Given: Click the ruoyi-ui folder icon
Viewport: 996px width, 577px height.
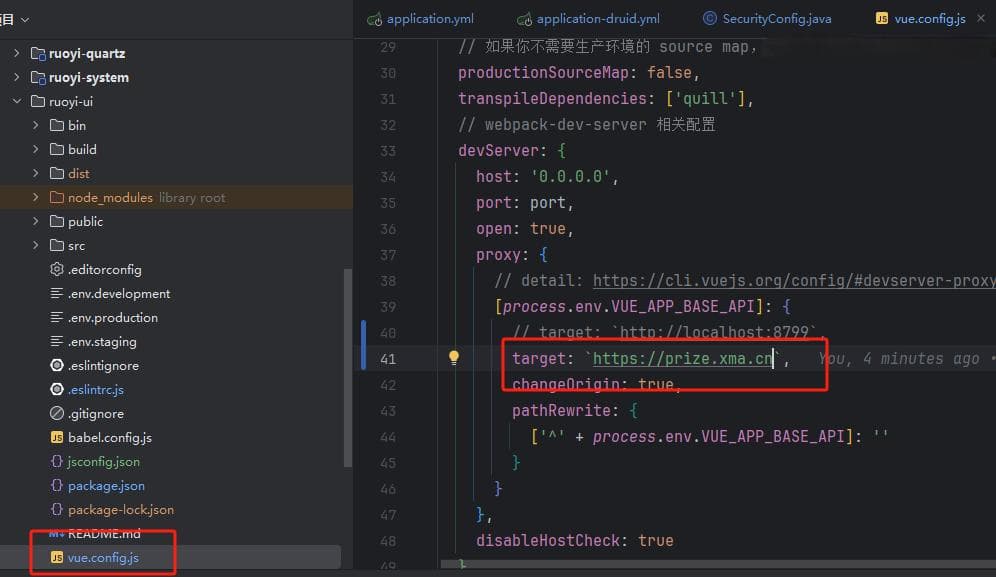Looking at the screenshot, I should pos(38,101).
